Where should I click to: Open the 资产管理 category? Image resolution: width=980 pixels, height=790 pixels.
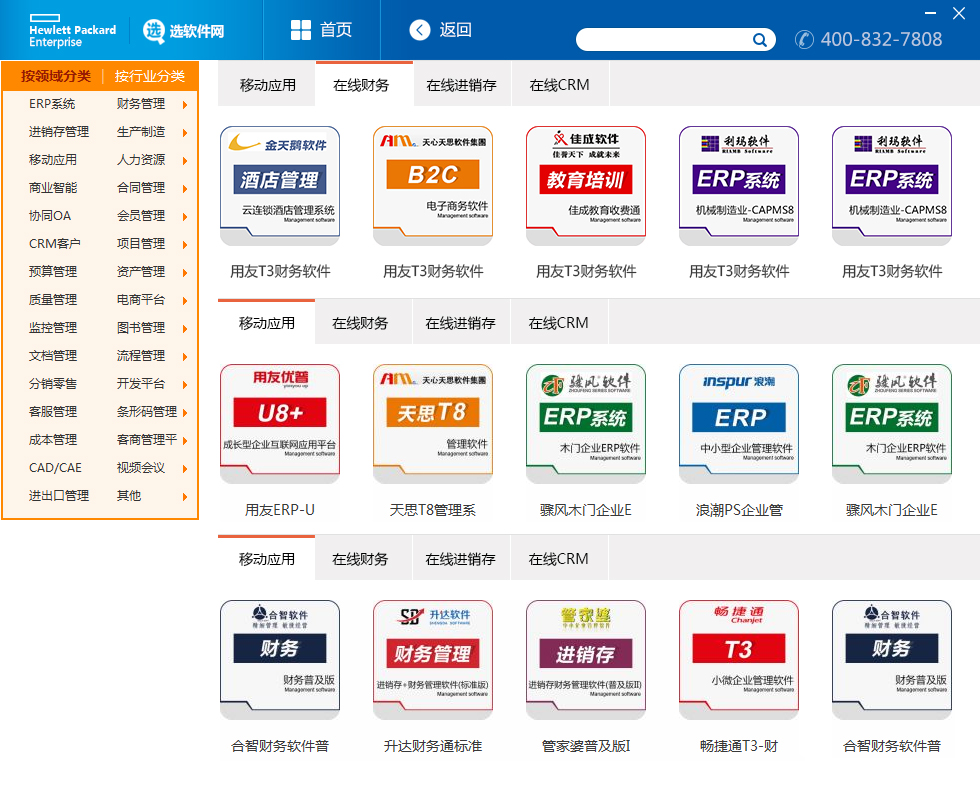(x=141, y=272)
